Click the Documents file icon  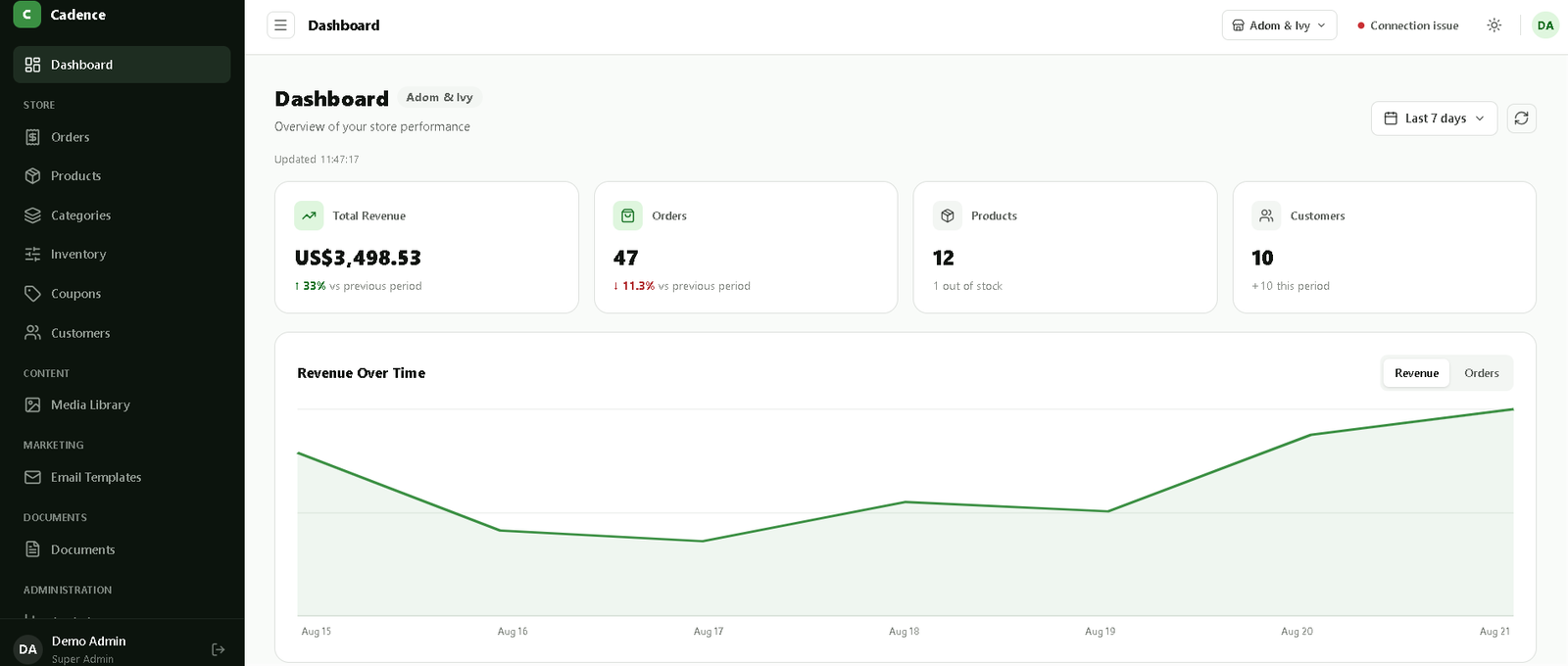coord(32,549)
